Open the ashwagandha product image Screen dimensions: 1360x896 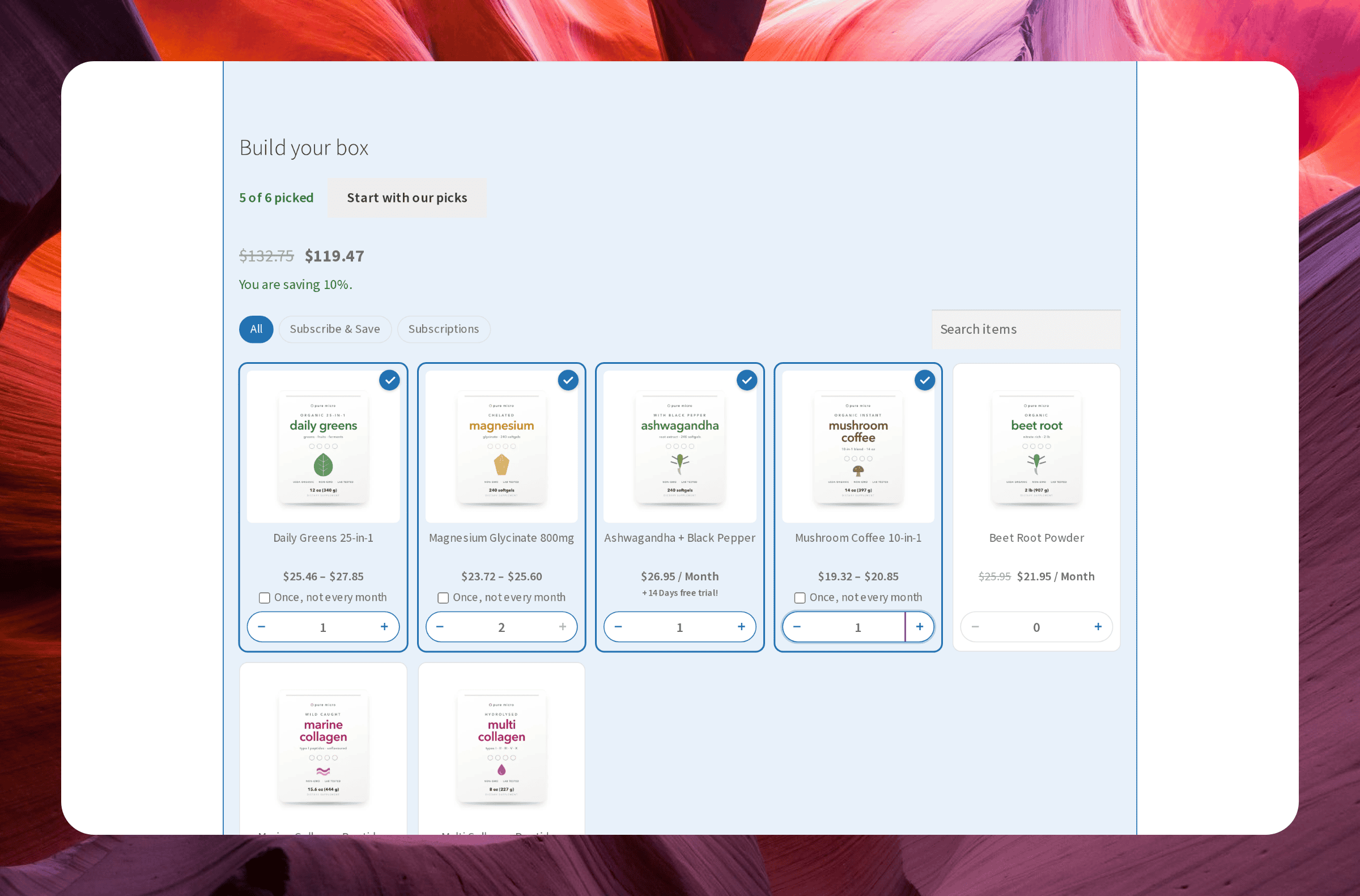tap(680, 447)
